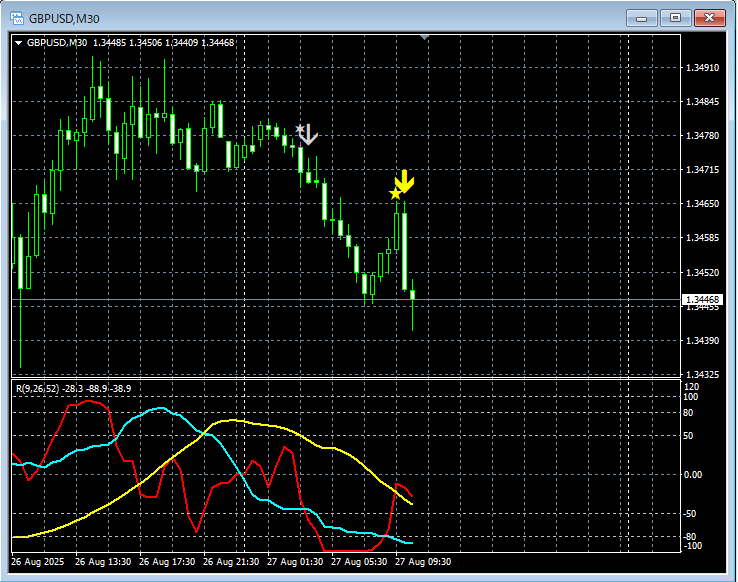Click the 26 Aug 17:30 time label
This screenshot has width=738, height=582.
[x=167, y=562]
